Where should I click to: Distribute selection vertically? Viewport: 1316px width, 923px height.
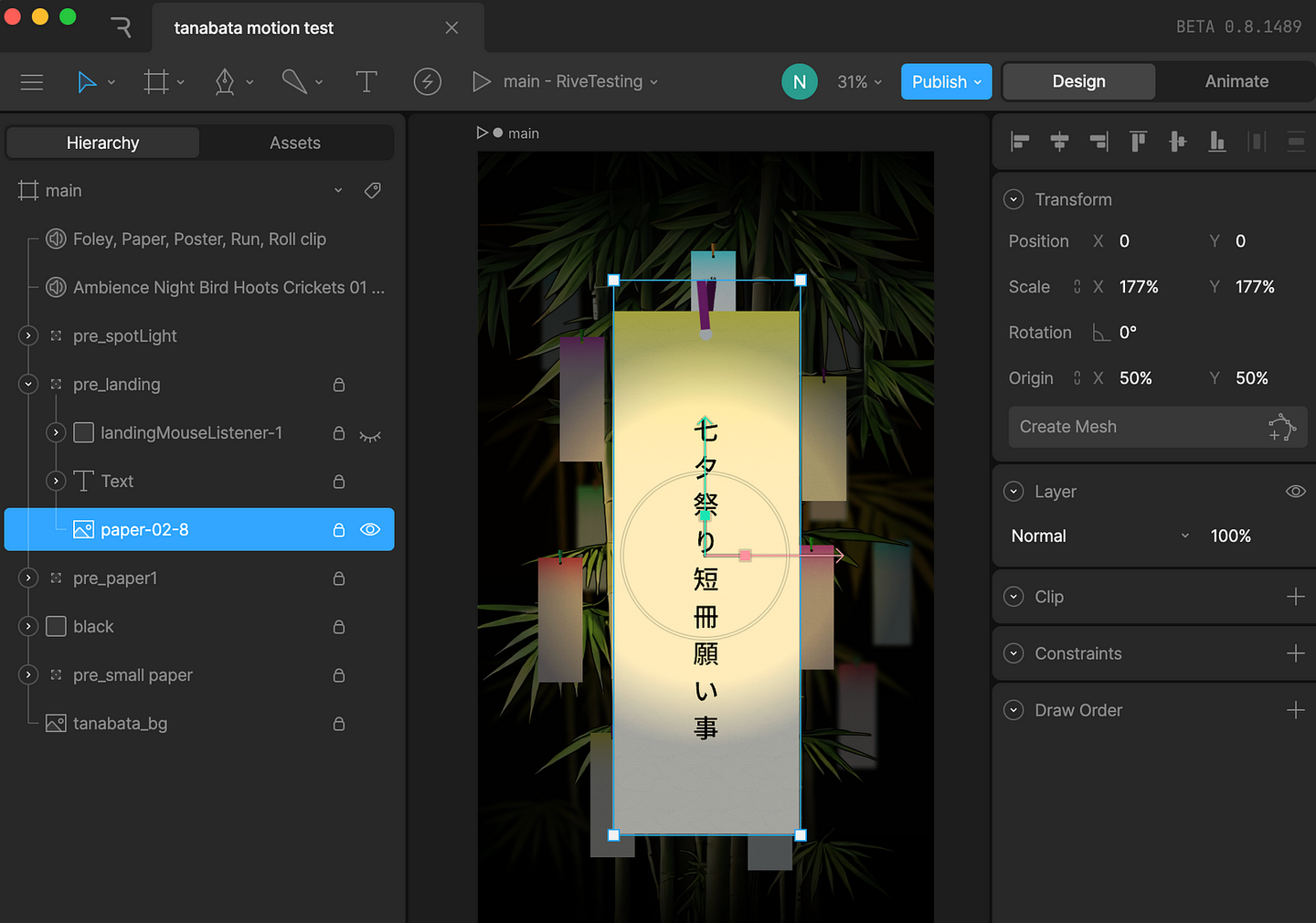tap(1296, 142)
